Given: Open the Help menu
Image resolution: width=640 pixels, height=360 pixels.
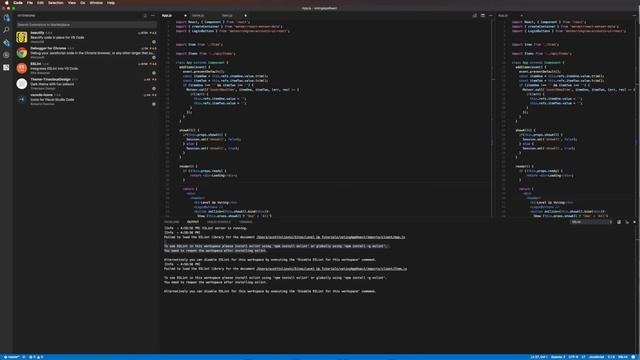Looking at the screenshot, I should (x=111, y=2).
